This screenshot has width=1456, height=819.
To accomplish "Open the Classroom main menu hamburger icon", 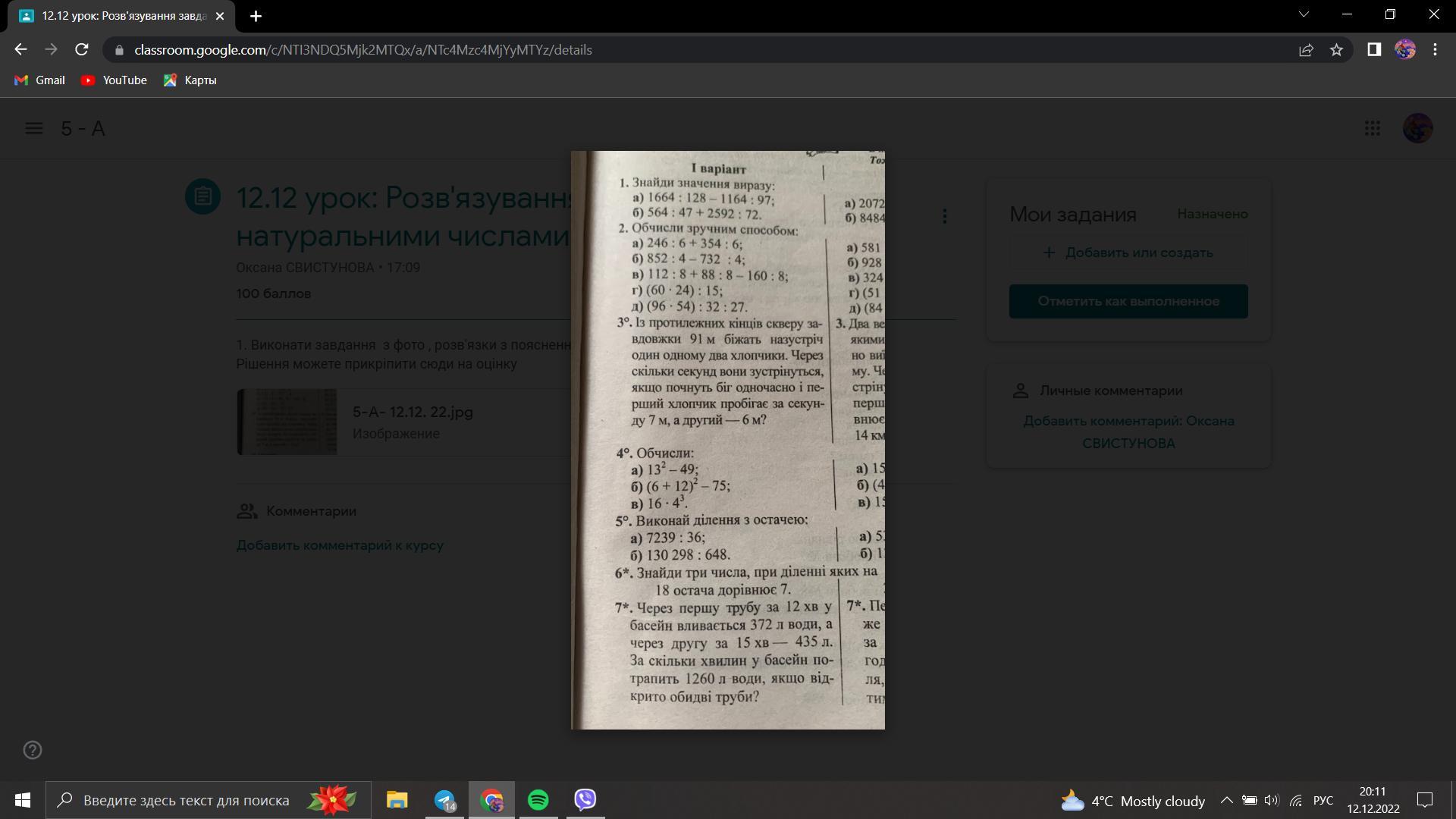I will point(33,128).
